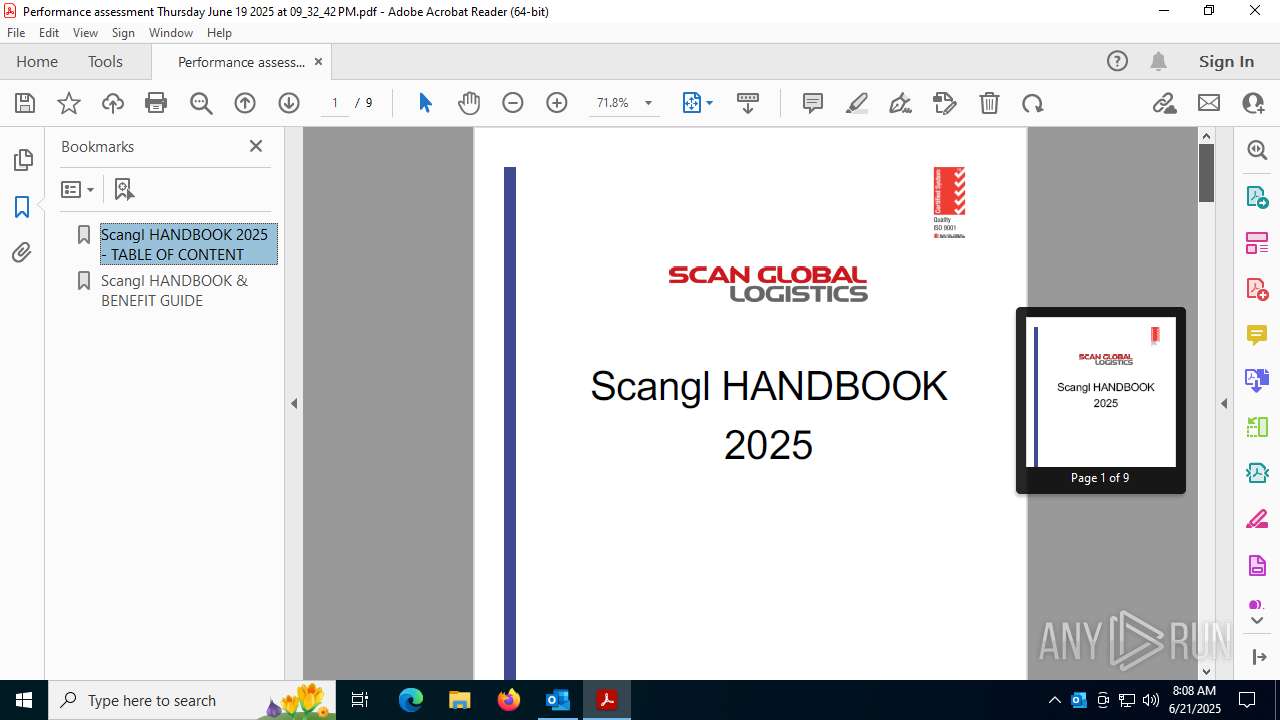The height and width of the screenshot is (720, 1280).
Task: Zoom in with the plus button
Action: tap(557, 103)
